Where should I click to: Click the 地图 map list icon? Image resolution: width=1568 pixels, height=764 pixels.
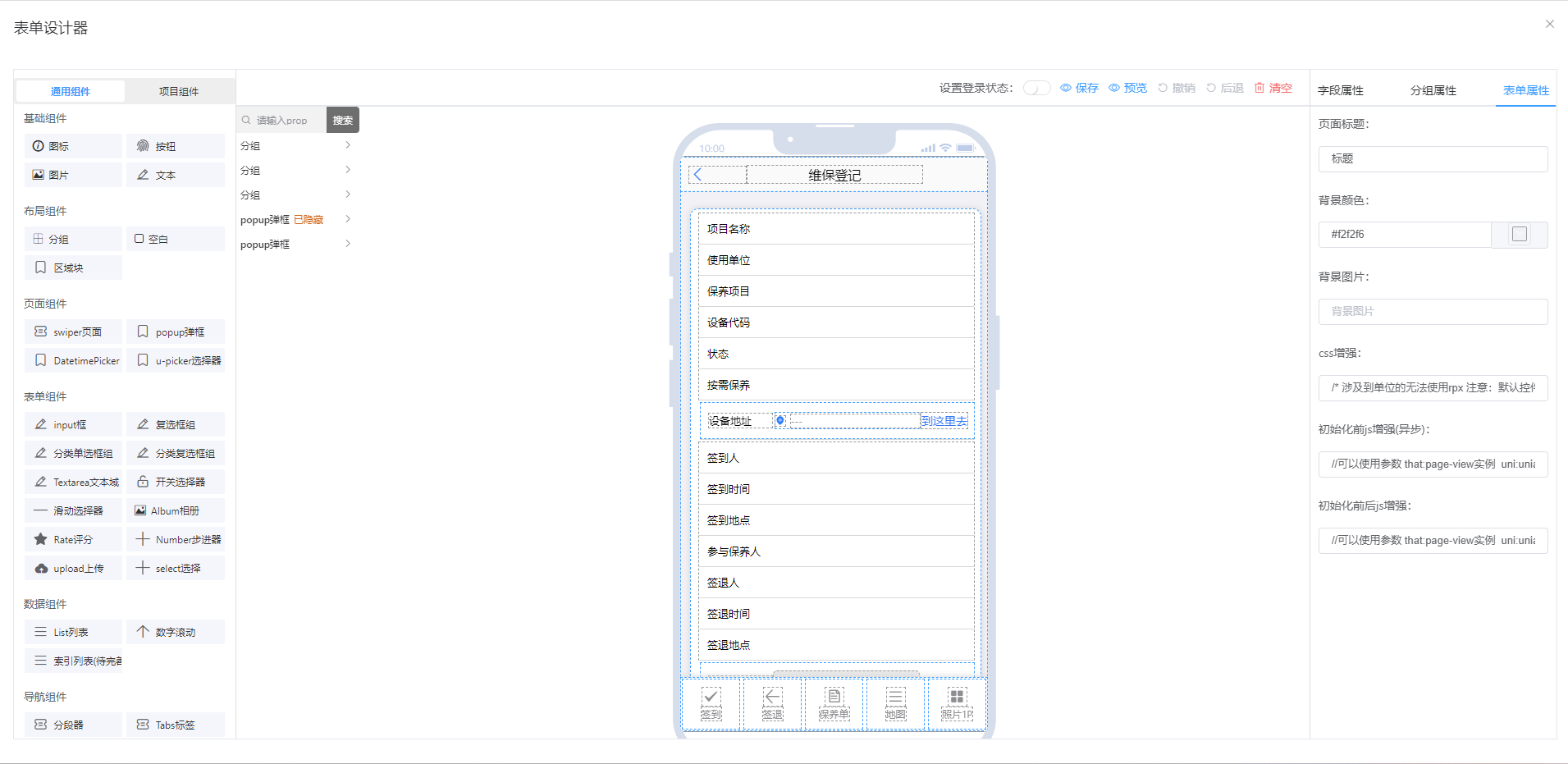click(x=895, y=697)
